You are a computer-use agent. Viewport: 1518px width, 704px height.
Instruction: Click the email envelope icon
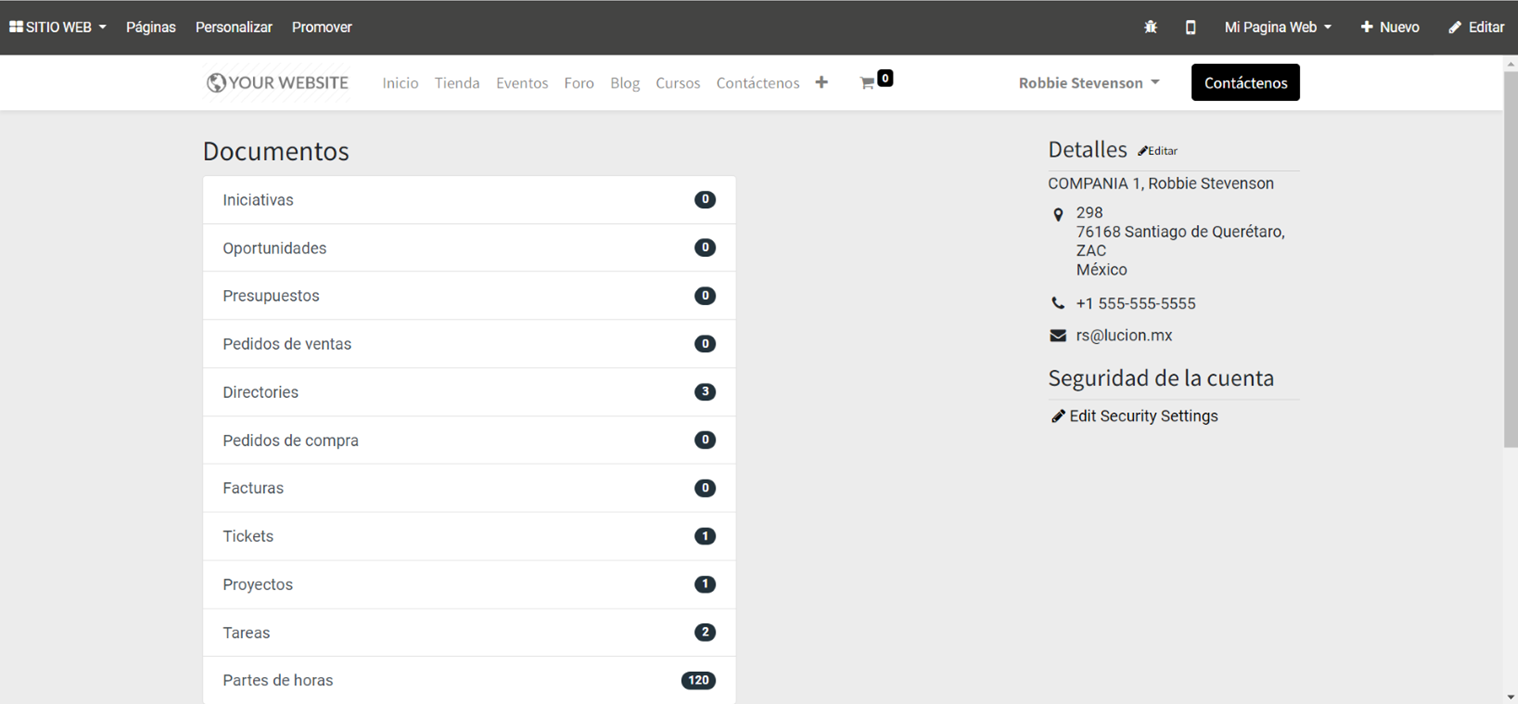(1057, 336)
